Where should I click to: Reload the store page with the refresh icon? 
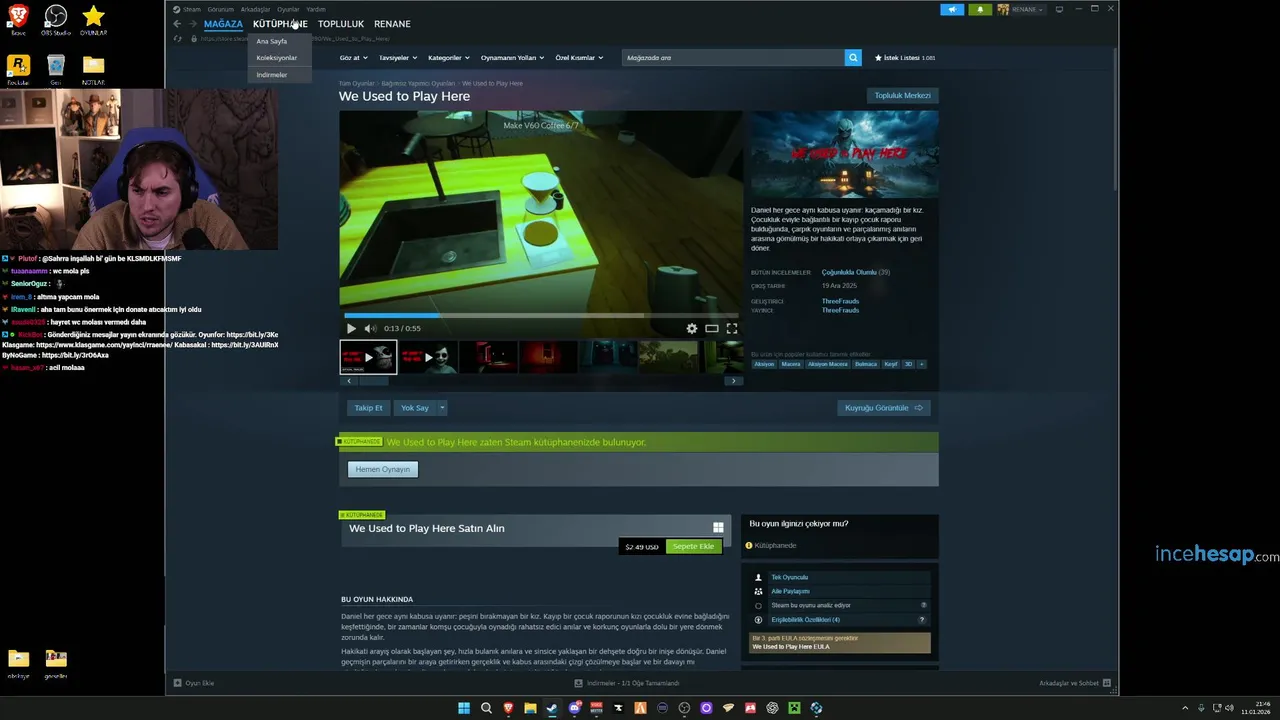click(178, 39)
